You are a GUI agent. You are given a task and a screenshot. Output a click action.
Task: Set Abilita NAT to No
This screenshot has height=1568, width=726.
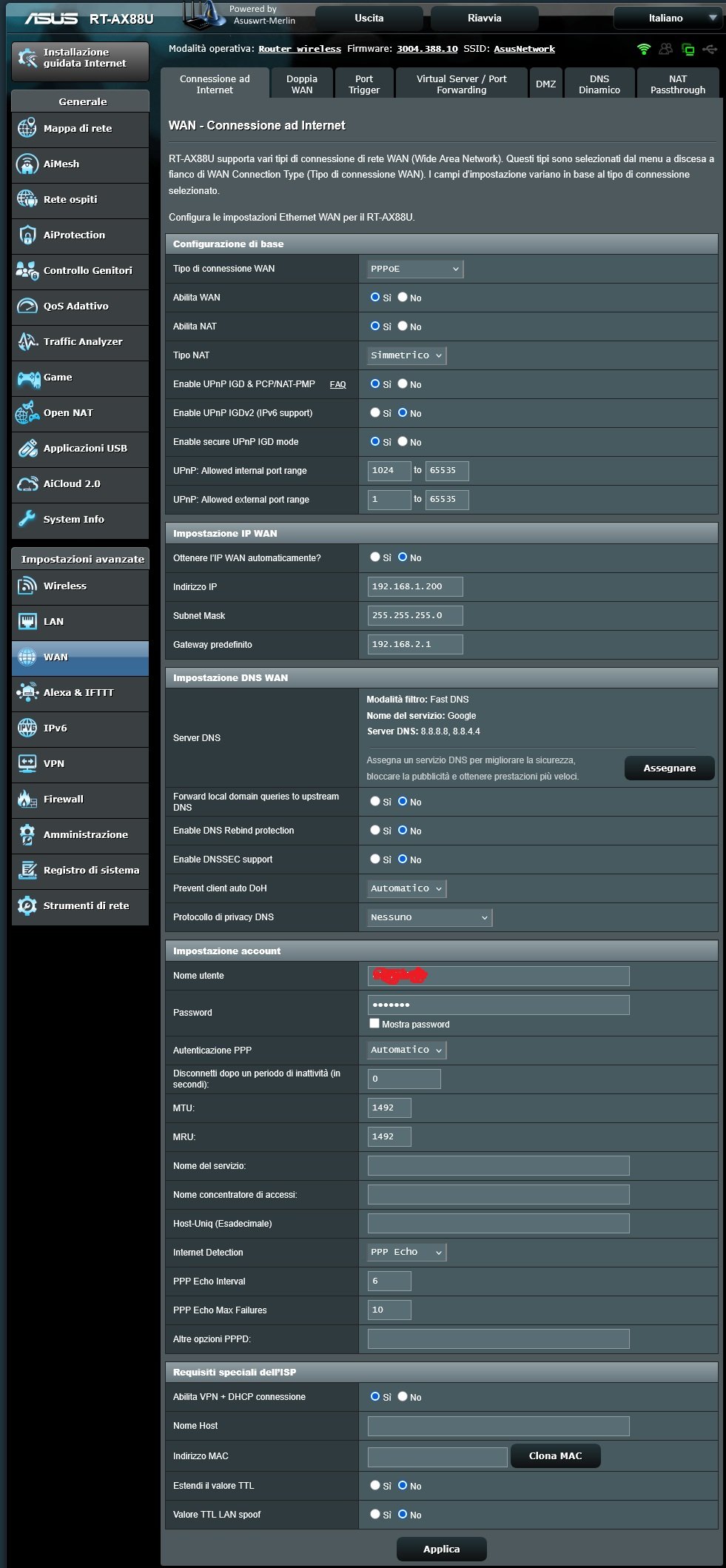coord(403,326)
